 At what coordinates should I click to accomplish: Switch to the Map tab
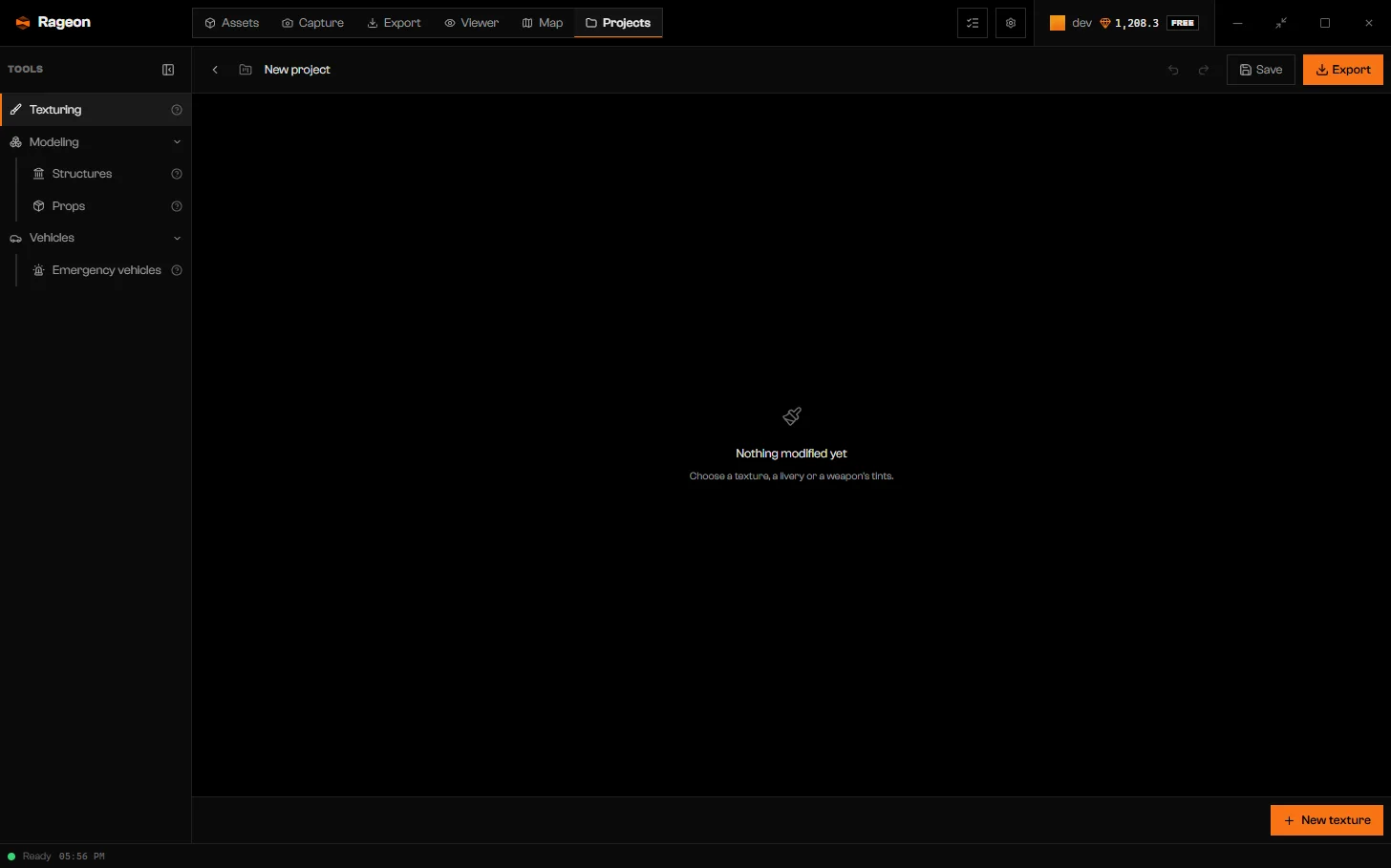542,23
